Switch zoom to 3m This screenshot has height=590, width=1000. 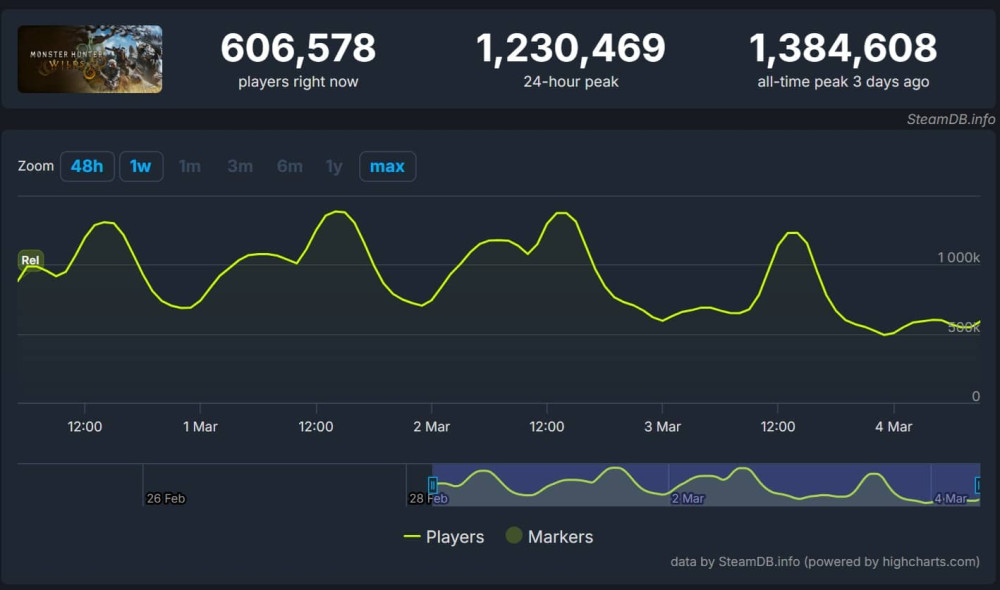240,166
